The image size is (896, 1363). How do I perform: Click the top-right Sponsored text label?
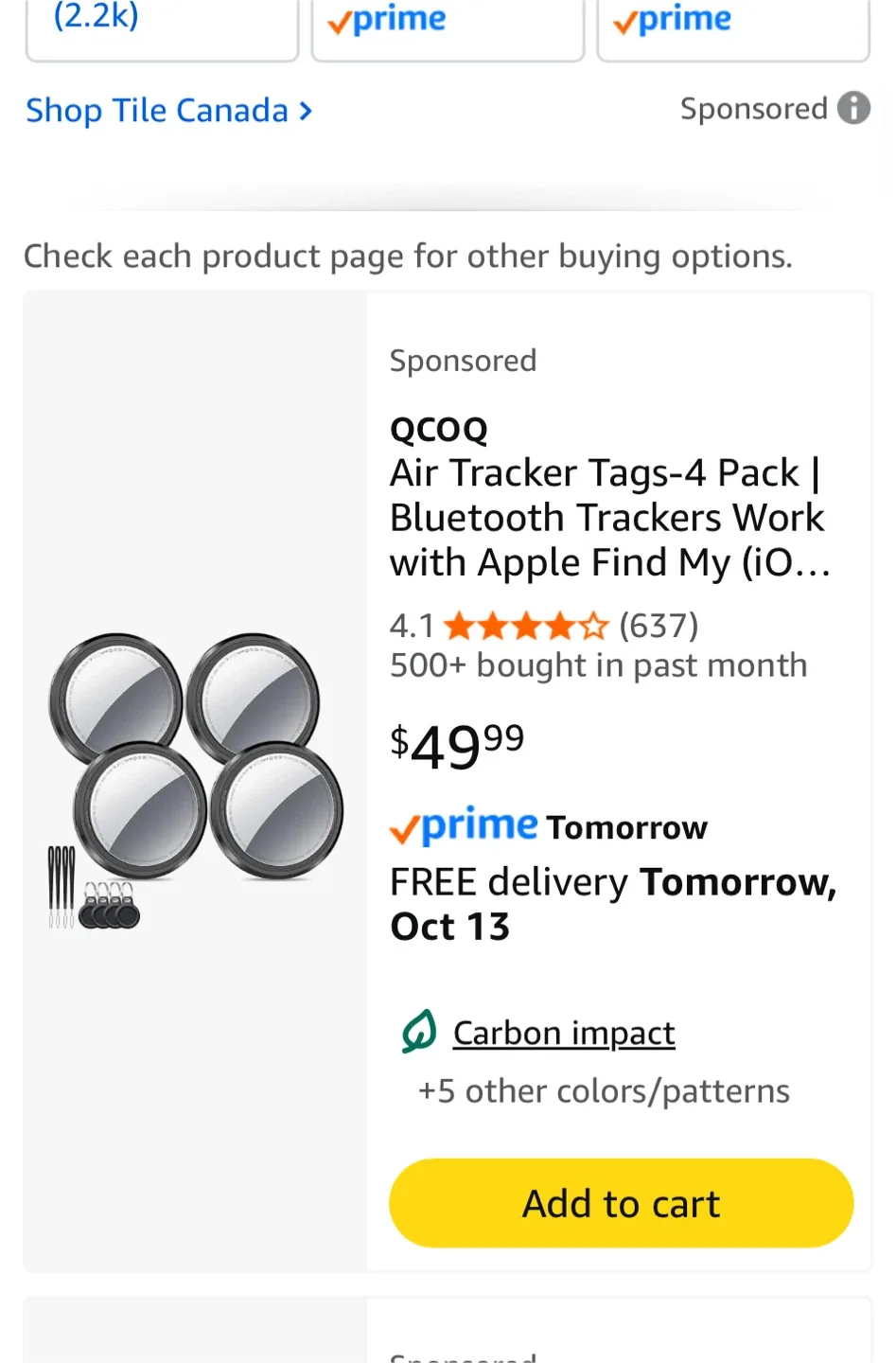click(753, 109)
